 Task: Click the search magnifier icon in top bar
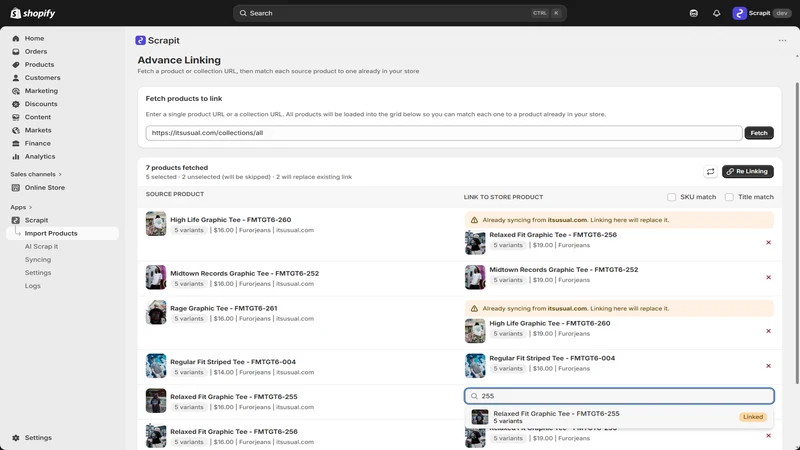[243, 13]
